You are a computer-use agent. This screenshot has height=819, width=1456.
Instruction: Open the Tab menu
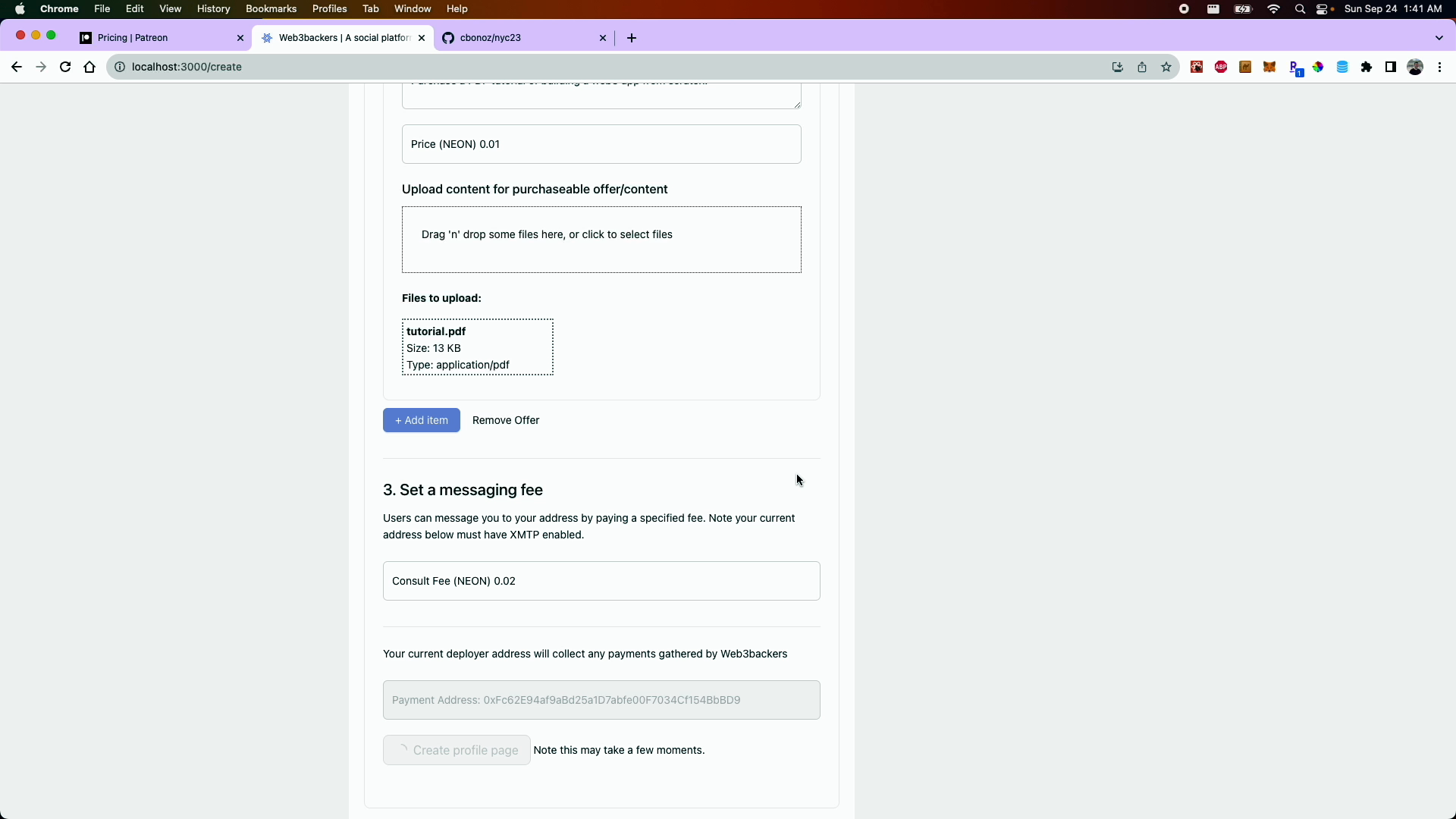[371, 9]
